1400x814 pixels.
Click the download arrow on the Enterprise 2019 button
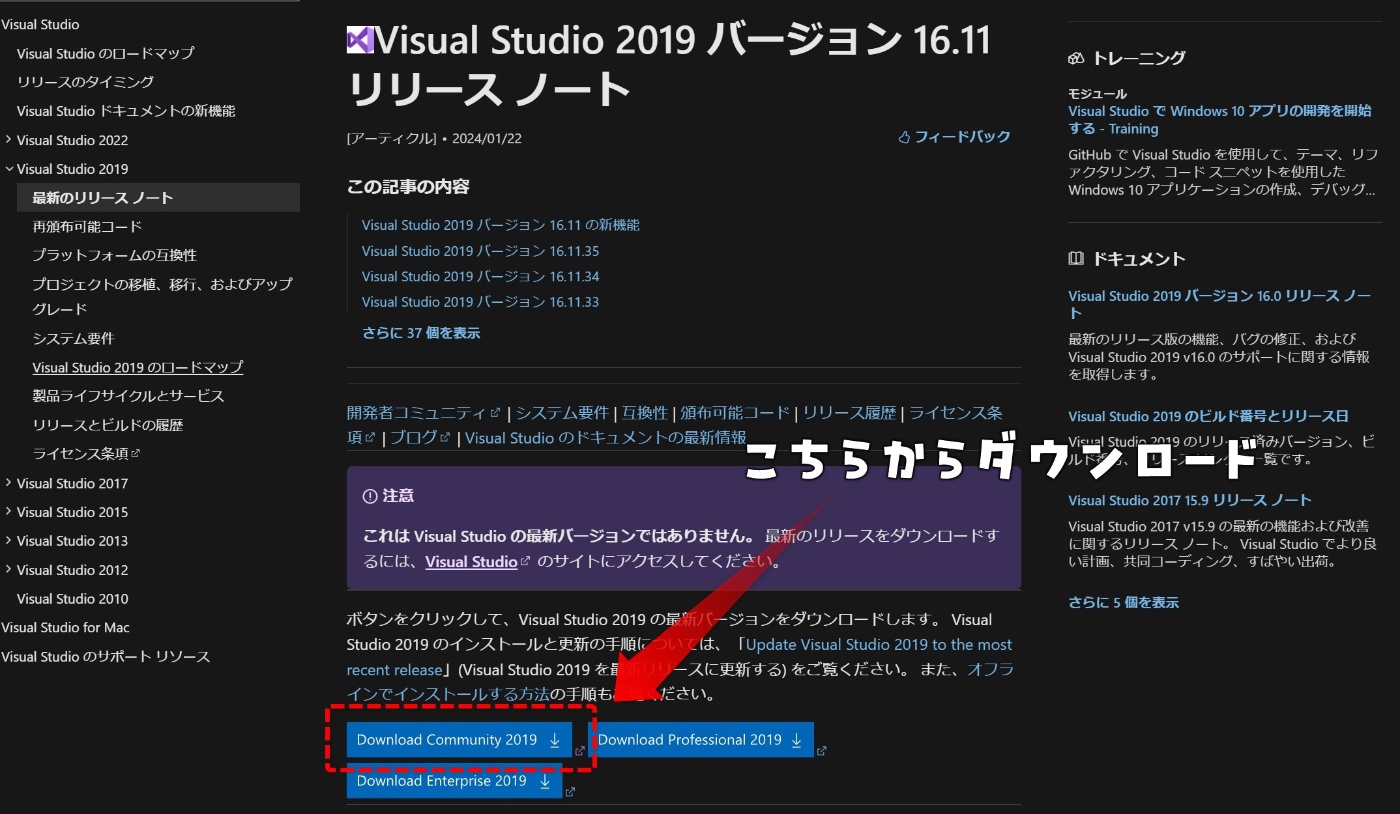(x=544, y=781)
